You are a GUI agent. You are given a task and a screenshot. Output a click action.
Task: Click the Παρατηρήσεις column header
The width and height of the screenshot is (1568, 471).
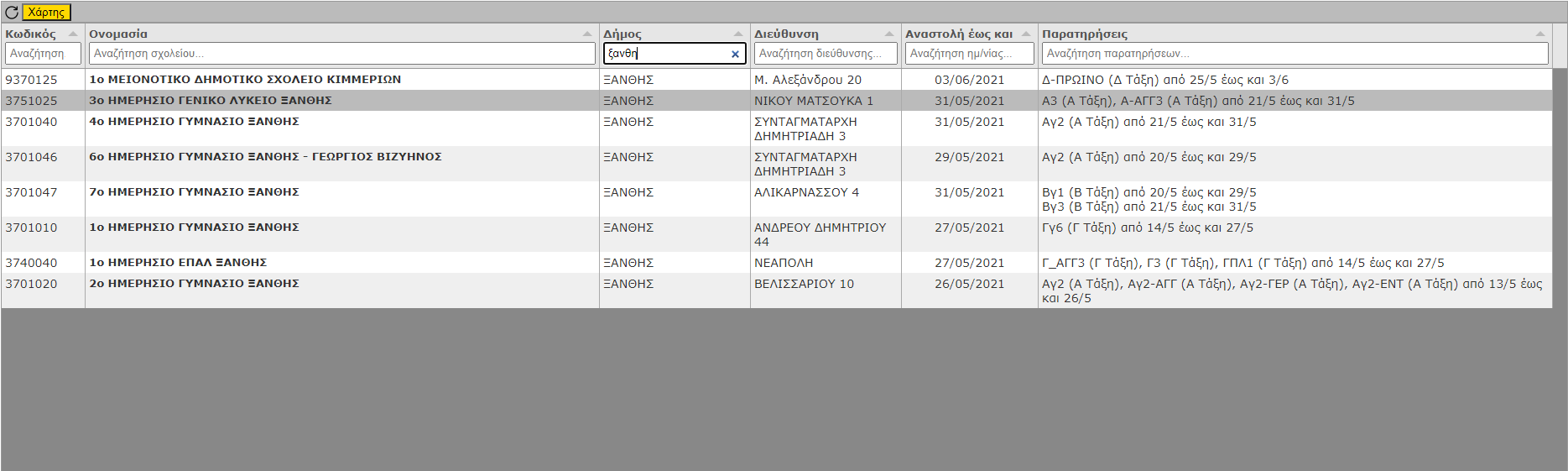1085,34
